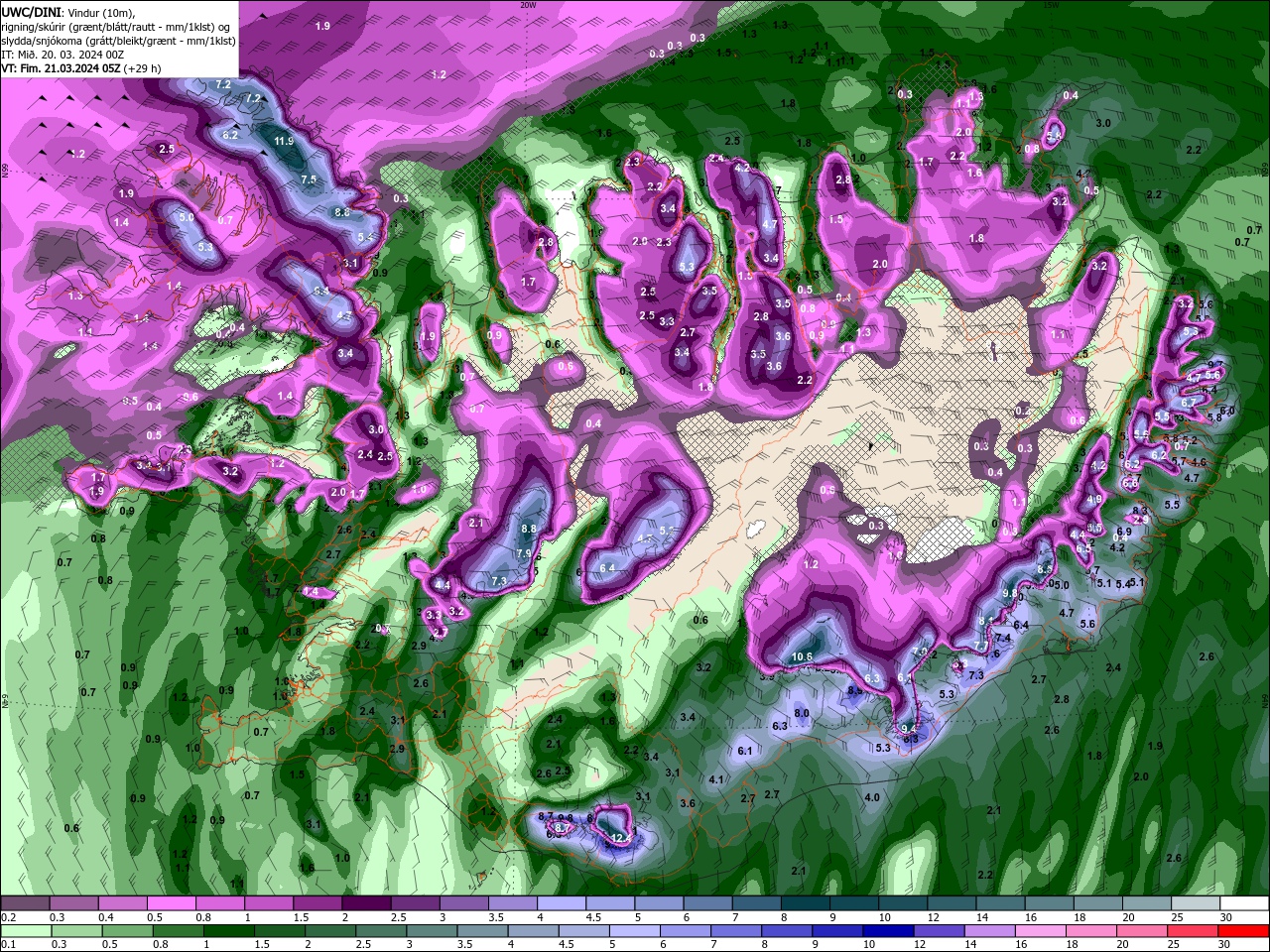Screen dimensions: 1270x952
Task: Click the 'slydda/snjókoma (grátt/bleikt/grænt' description line
Action: 118,41
